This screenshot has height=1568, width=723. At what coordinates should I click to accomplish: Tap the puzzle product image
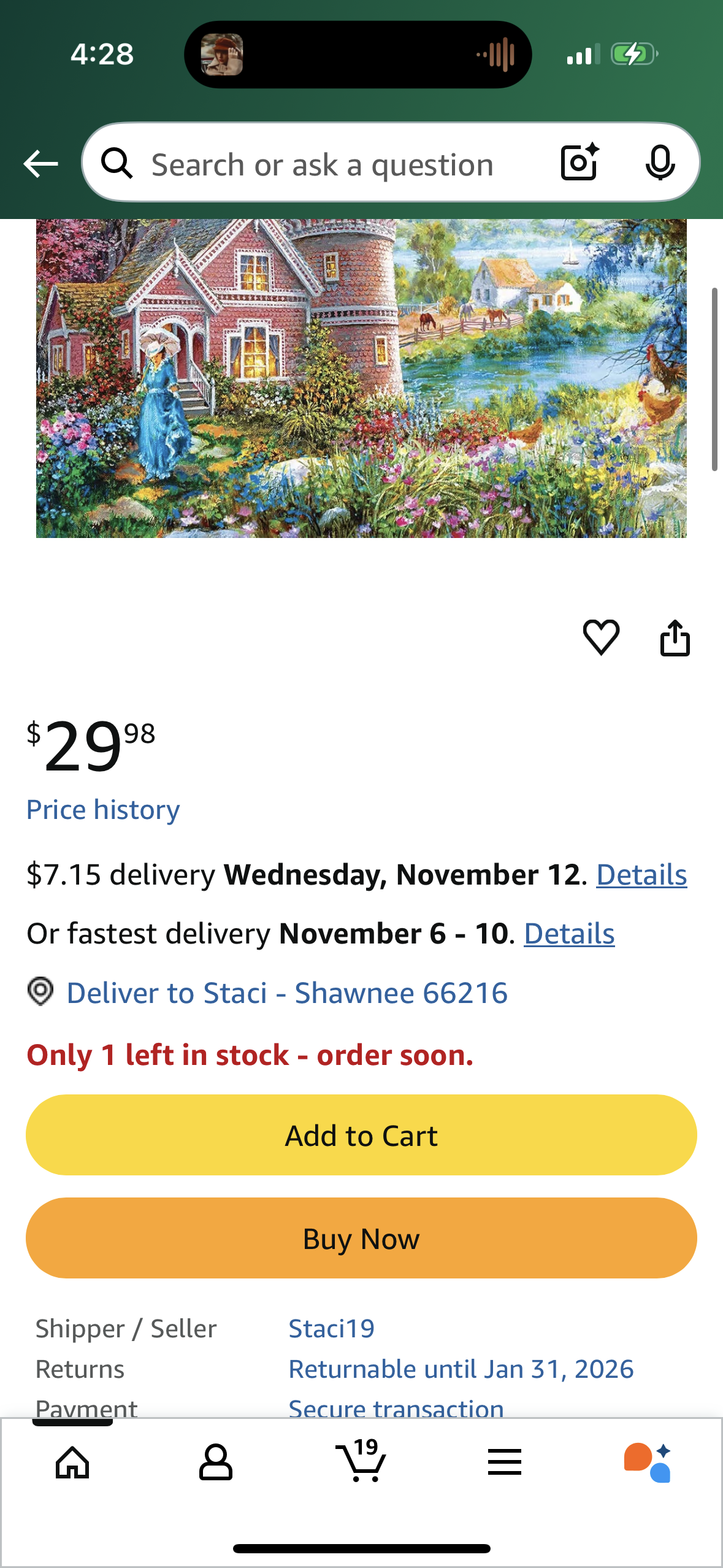point(361,378)
